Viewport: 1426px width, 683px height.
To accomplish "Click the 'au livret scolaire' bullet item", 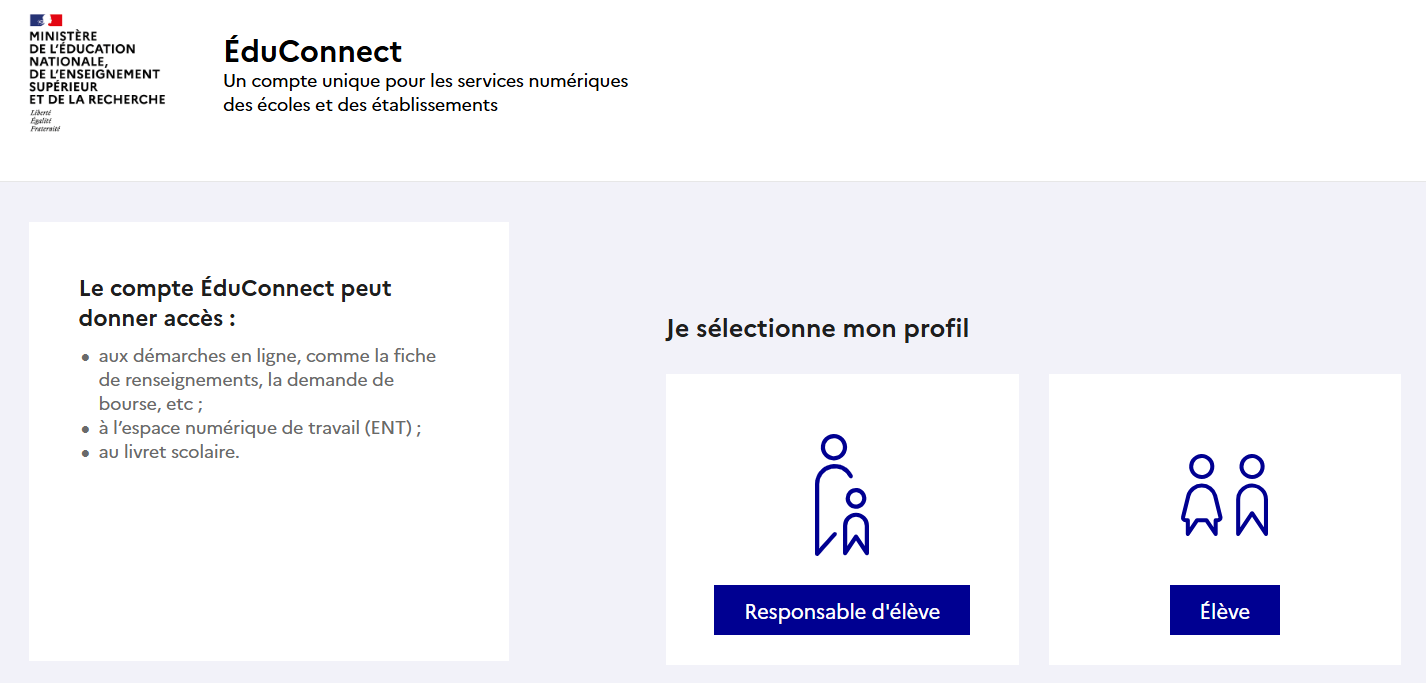I will (x=169, y=452).
